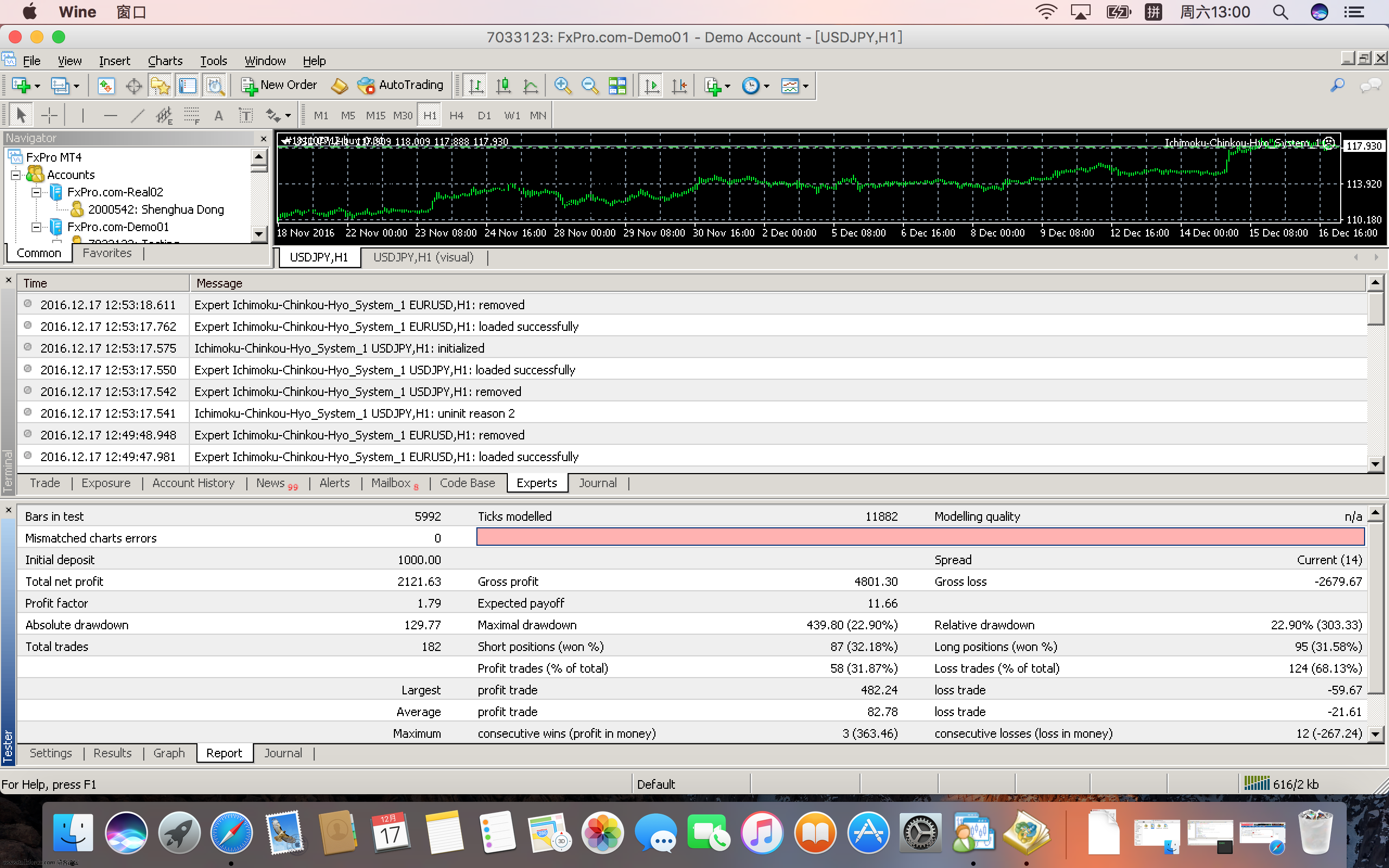1389x868 pixels.
Task: Toggle the Market Watch window icon
Action: 106,86
